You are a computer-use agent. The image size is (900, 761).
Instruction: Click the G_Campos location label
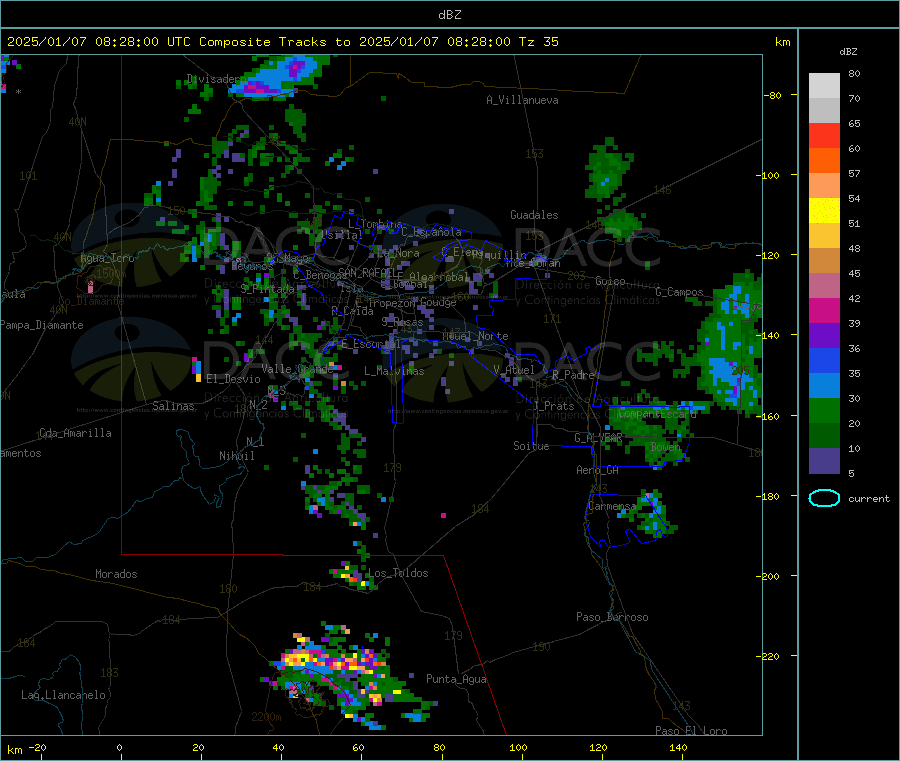[x=679, y=292]
